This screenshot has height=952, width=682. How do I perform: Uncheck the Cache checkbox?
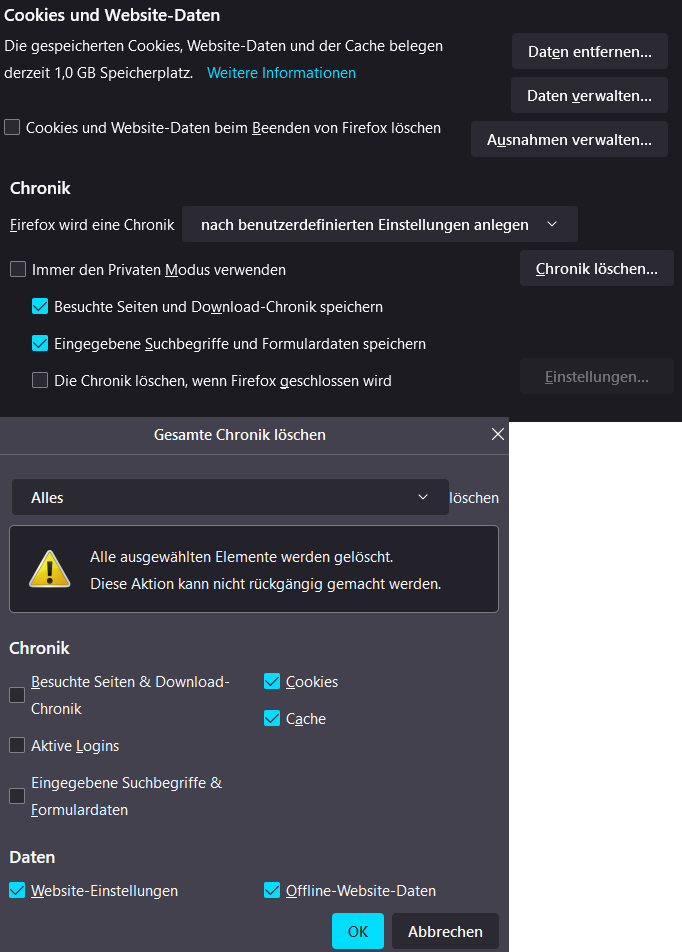tap(272, 719)
